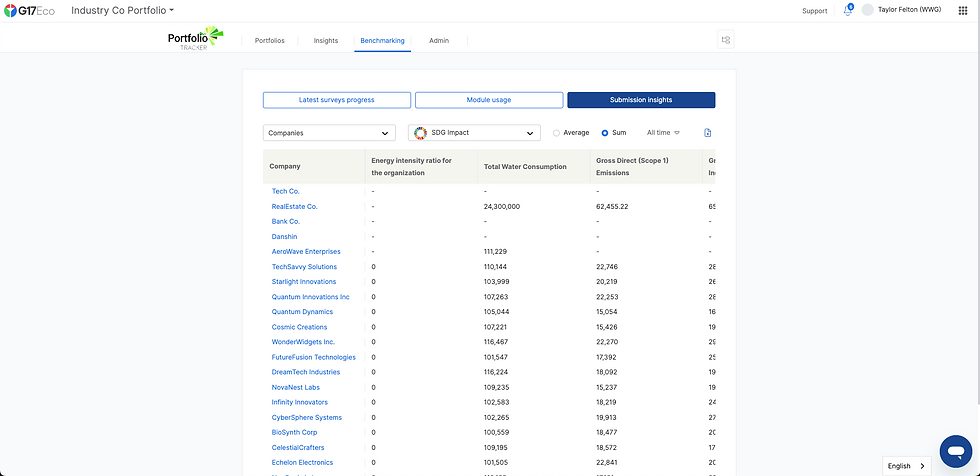The image size is (980, 476).
Task: Click the SDG Impact colour wheel icon
Action: point(421,132)
